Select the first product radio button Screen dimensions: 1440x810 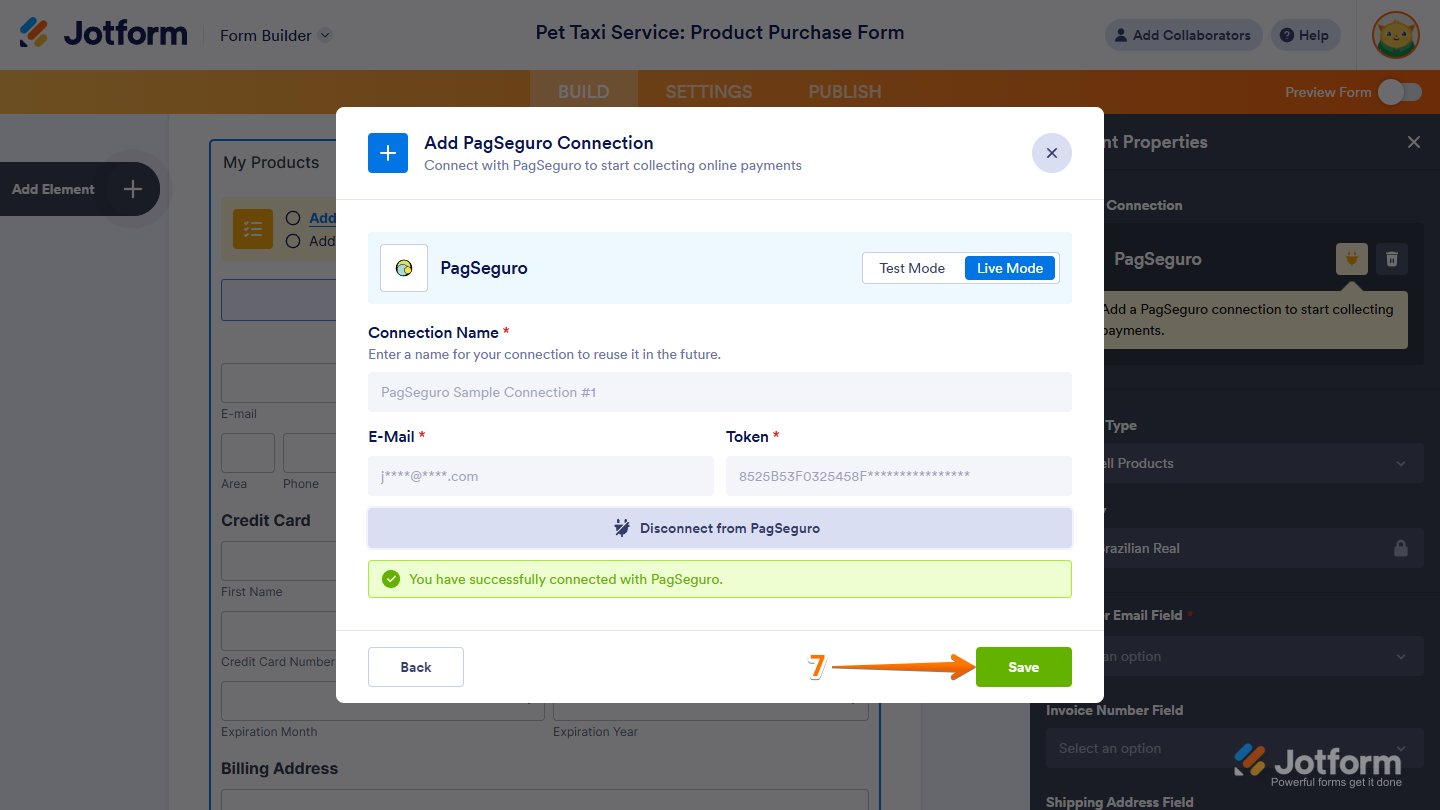293,218
